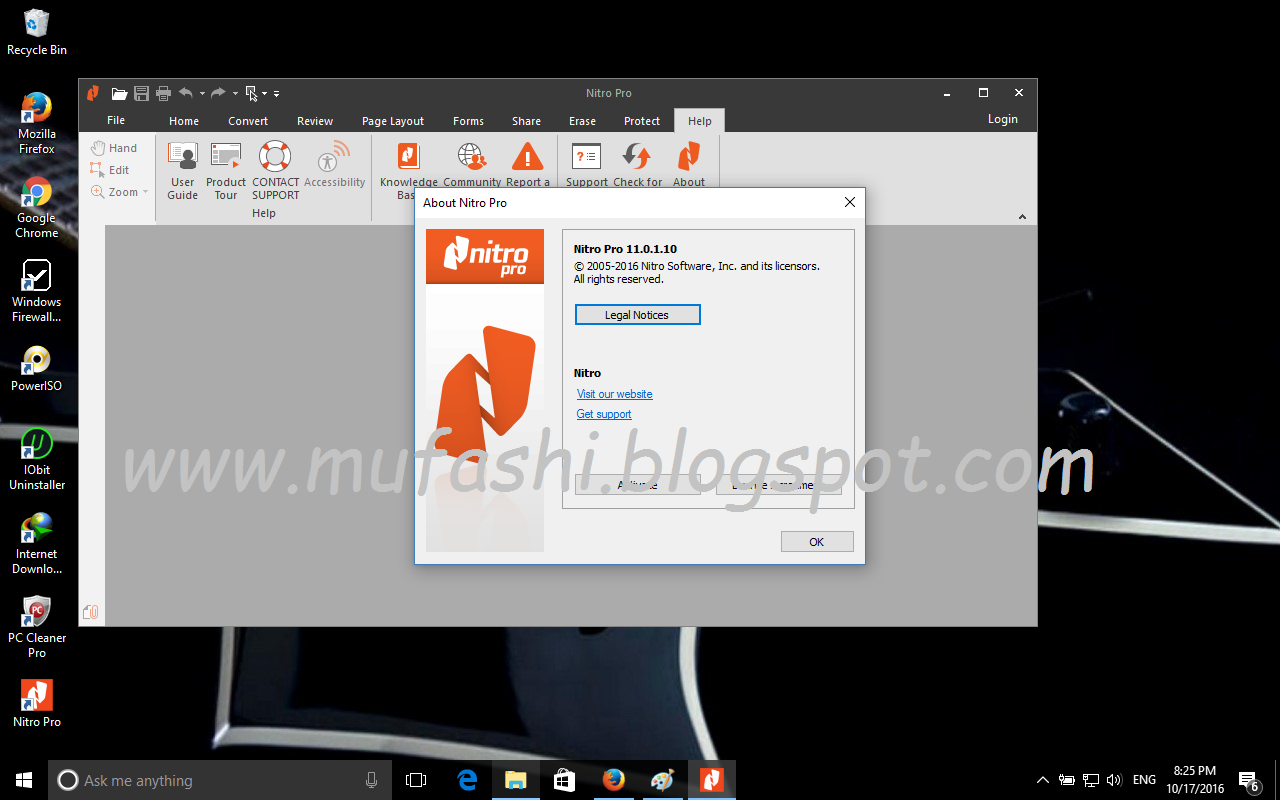Click the Contact Support lifebuoy icon
The image size is (1280, 800).
pyautogui.click(x=275, y=156)
